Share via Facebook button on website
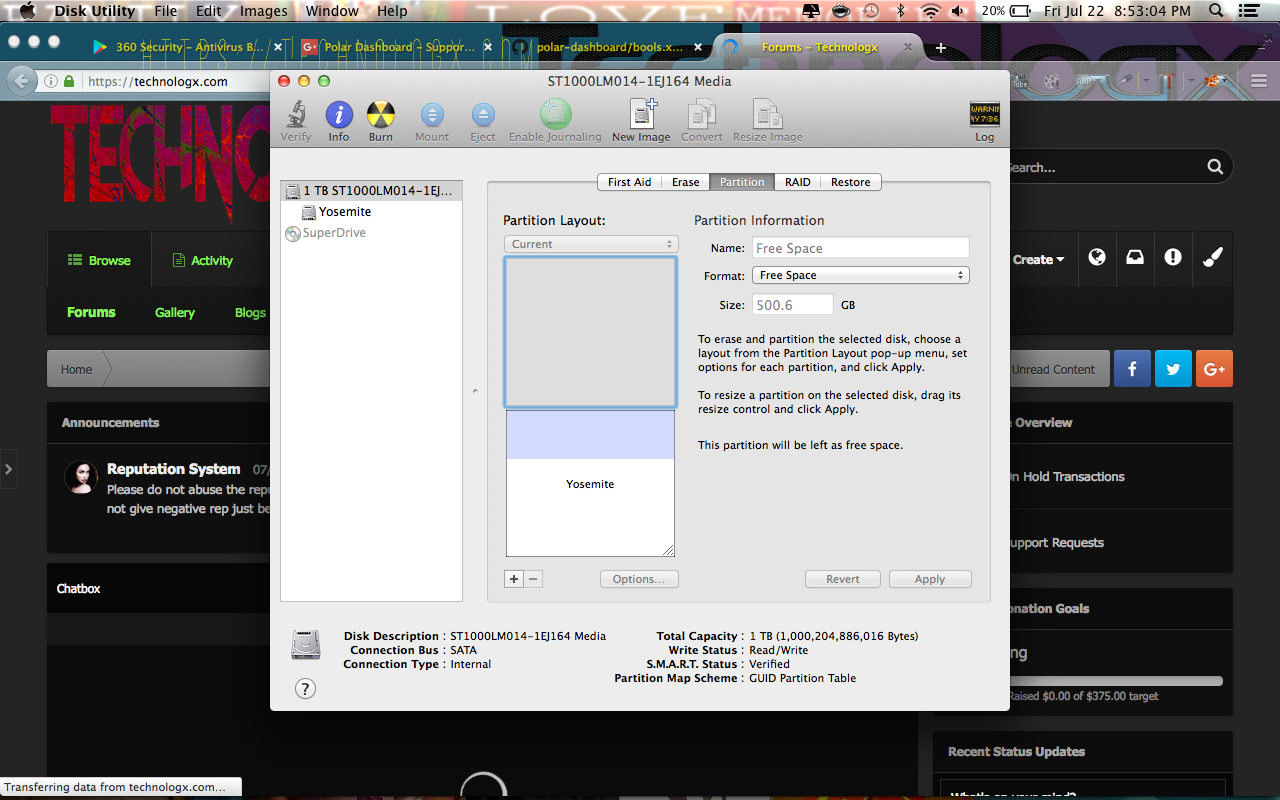This screenshot has width=1280, height=800. [x=1132, y=369]
